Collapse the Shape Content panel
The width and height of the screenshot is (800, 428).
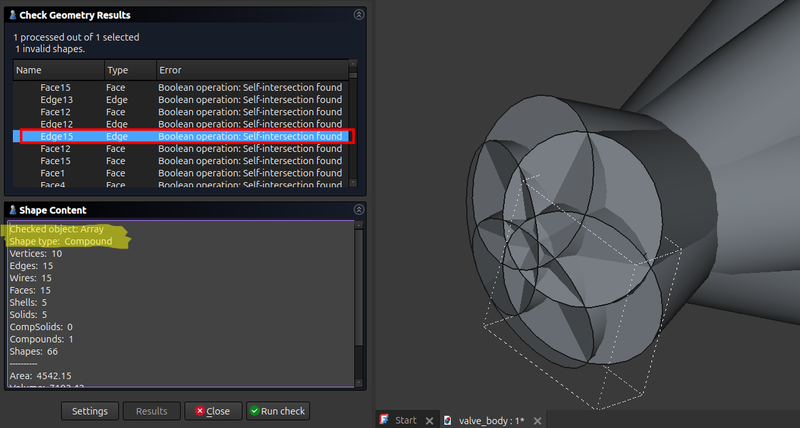358,210
